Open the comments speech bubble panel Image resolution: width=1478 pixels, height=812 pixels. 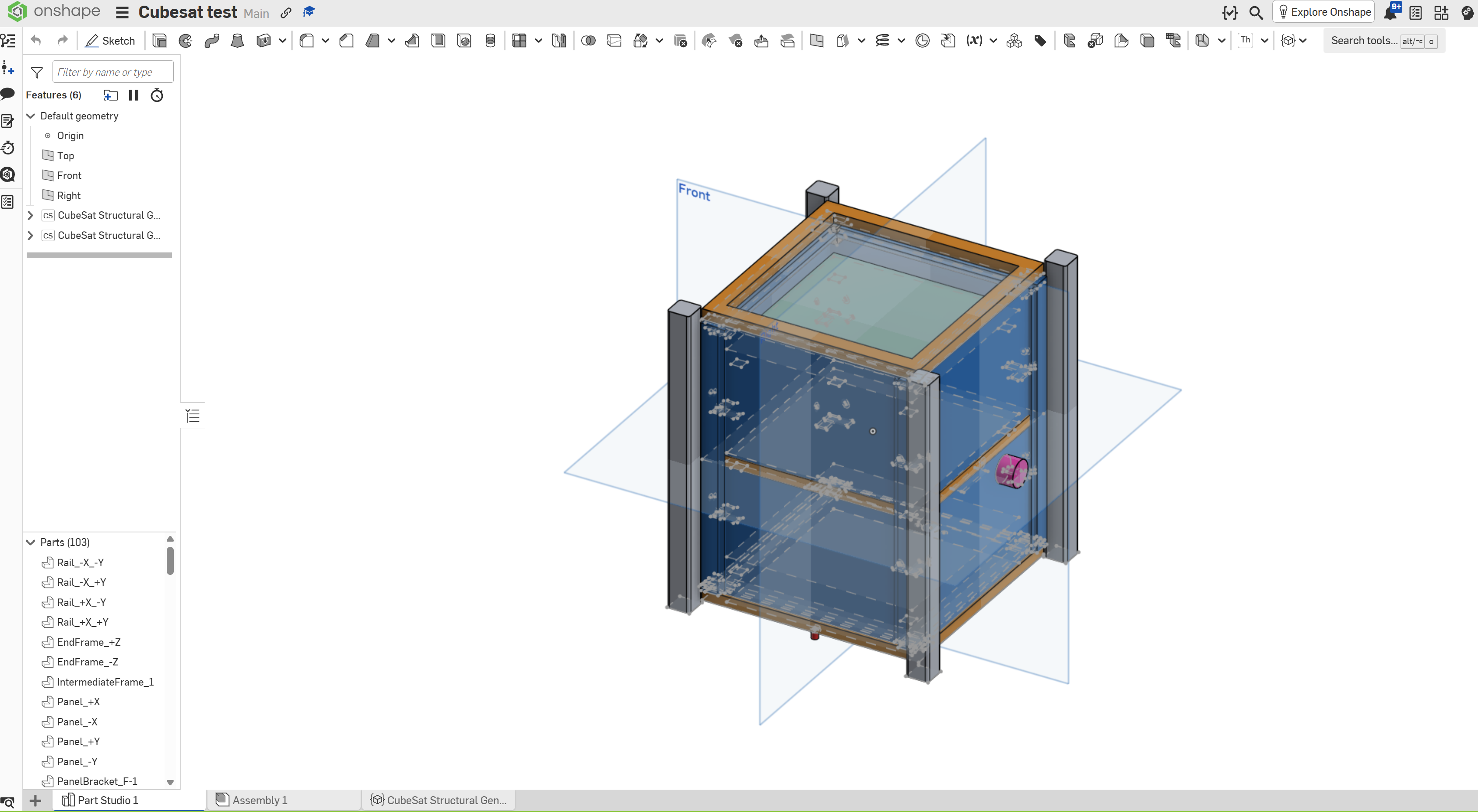[x=8, y=94]
